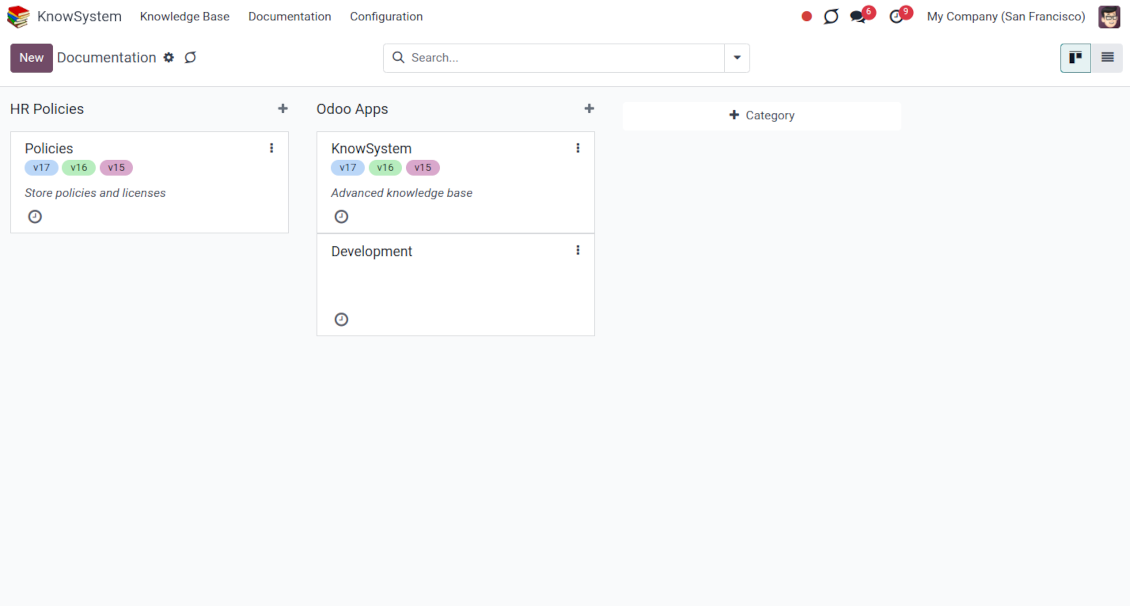Open the chat messages icon
The width and height of the screenshot is (1130, 606).
(858, 17)
